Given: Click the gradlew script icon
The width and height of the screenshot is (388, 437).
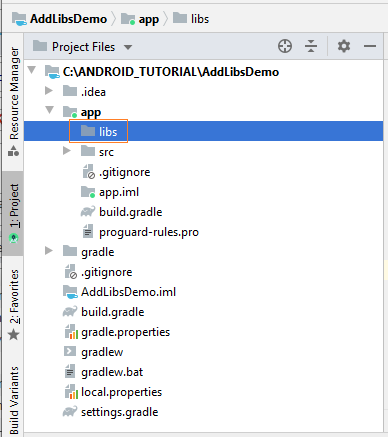Looking at the screenshot, I should [x=70, y=352].
